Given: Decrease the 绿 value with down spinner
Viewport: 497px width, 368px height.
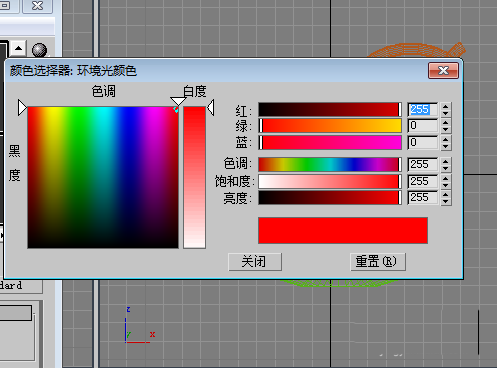Looking at the screenshot, I should [446, 130].
